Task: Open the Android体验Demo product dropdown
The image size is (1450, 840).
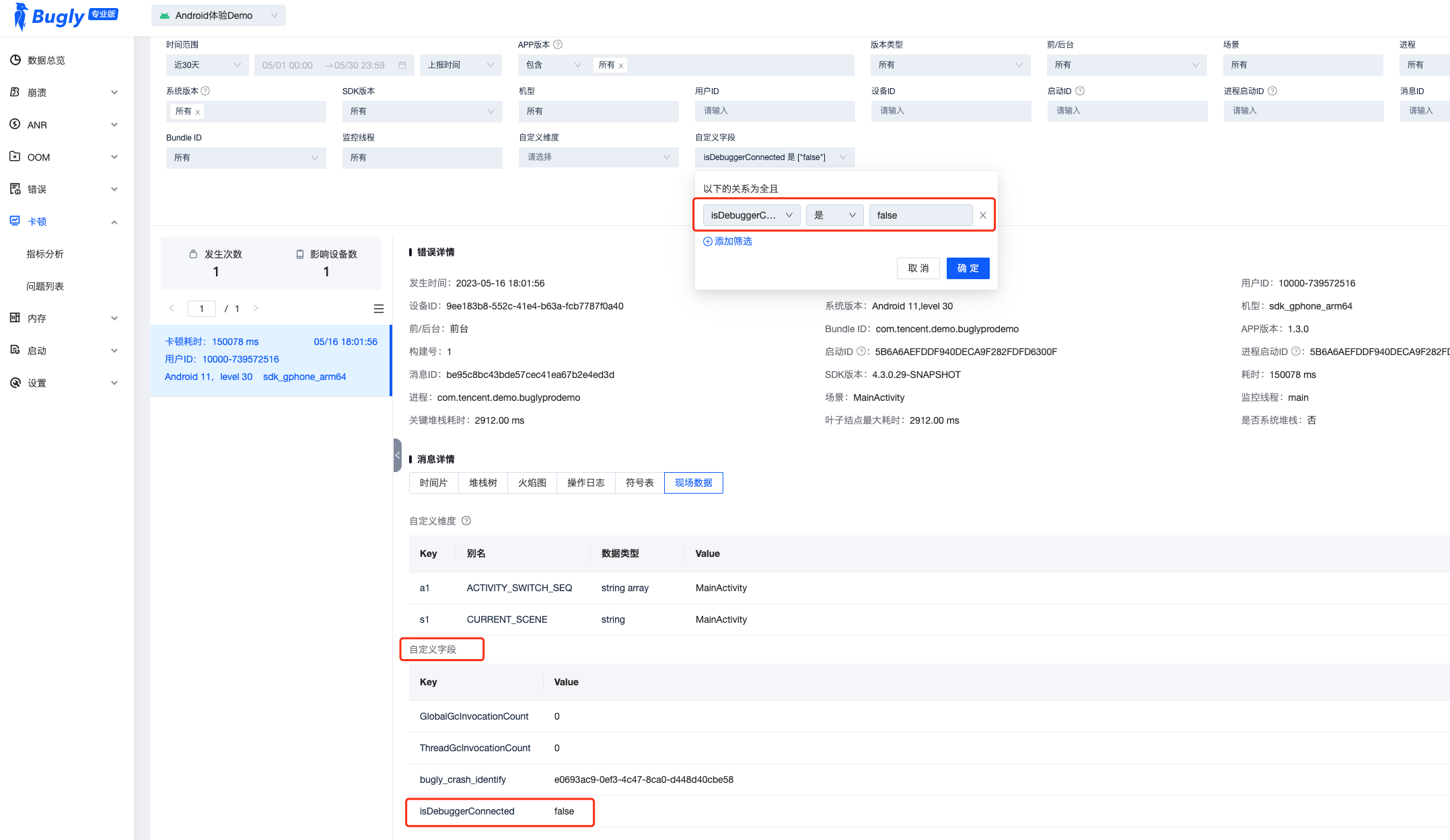Action: coord(219,15)
